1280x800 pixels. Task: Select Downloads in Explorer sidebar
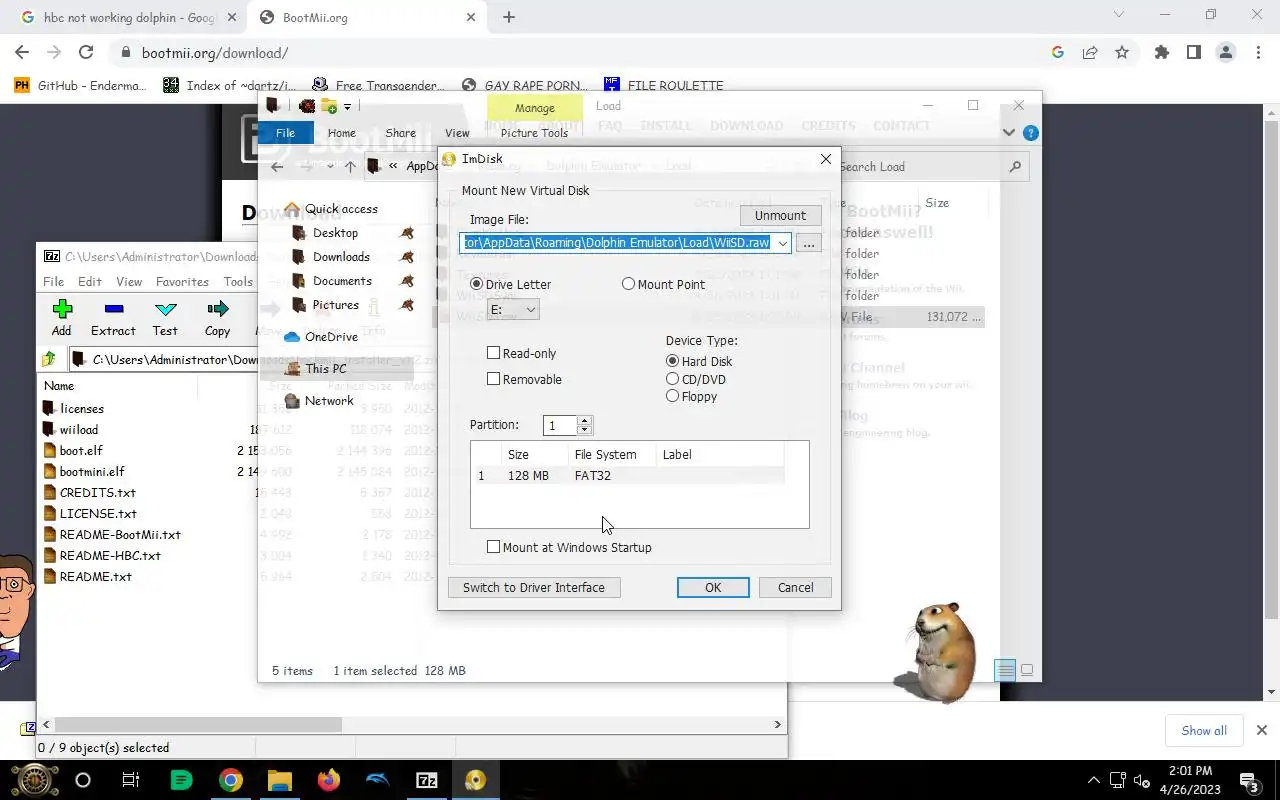pos(341,257)
